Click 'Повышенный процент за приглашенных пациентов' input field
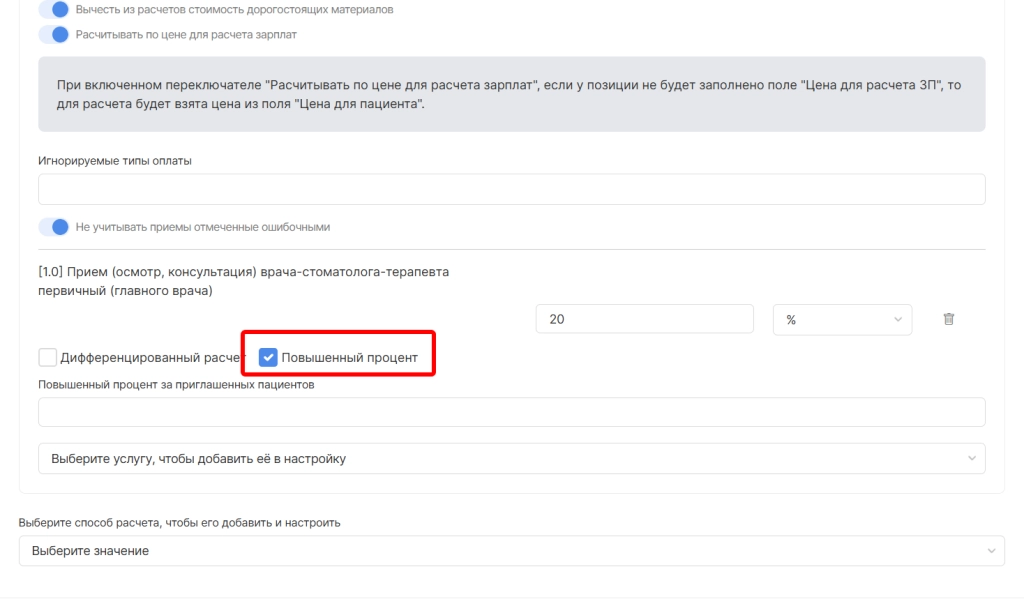The width and height of the screenshot is (1024, 599). tap(511, 412)
